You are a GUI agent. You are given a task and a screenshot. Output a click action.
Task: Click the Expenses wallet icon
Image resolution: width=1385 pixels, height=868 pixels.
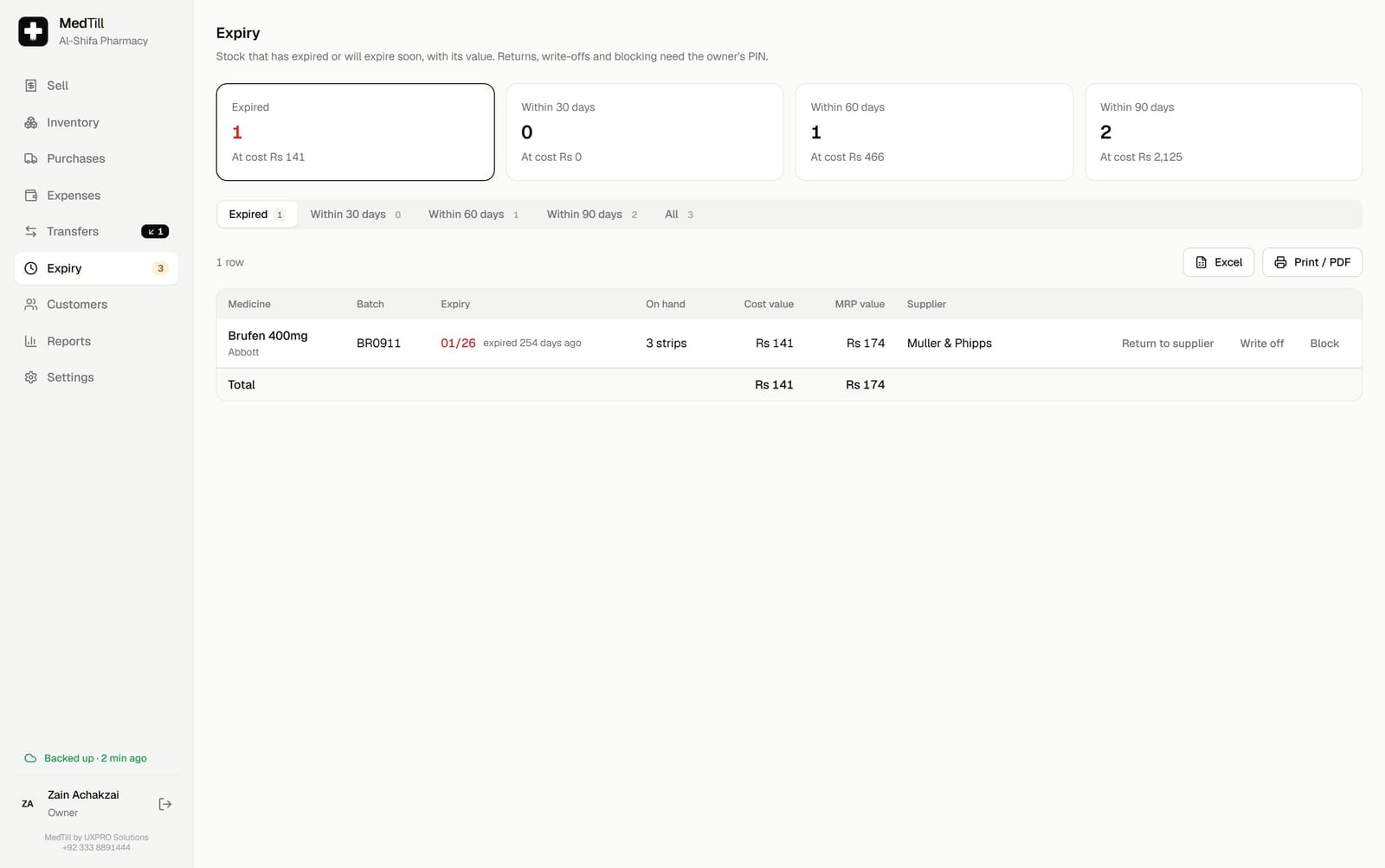click(31, 195)
